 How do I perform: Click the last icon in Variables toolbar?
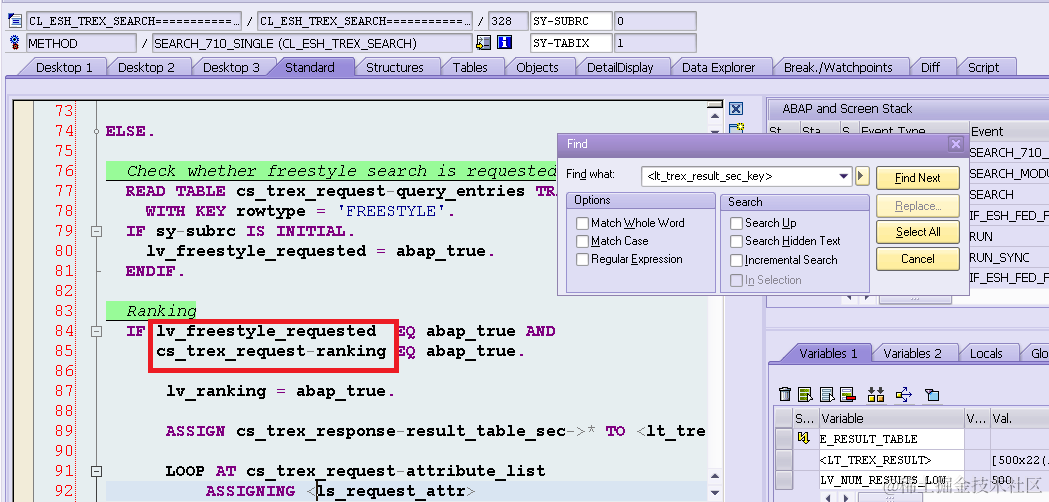pos(932,394)
